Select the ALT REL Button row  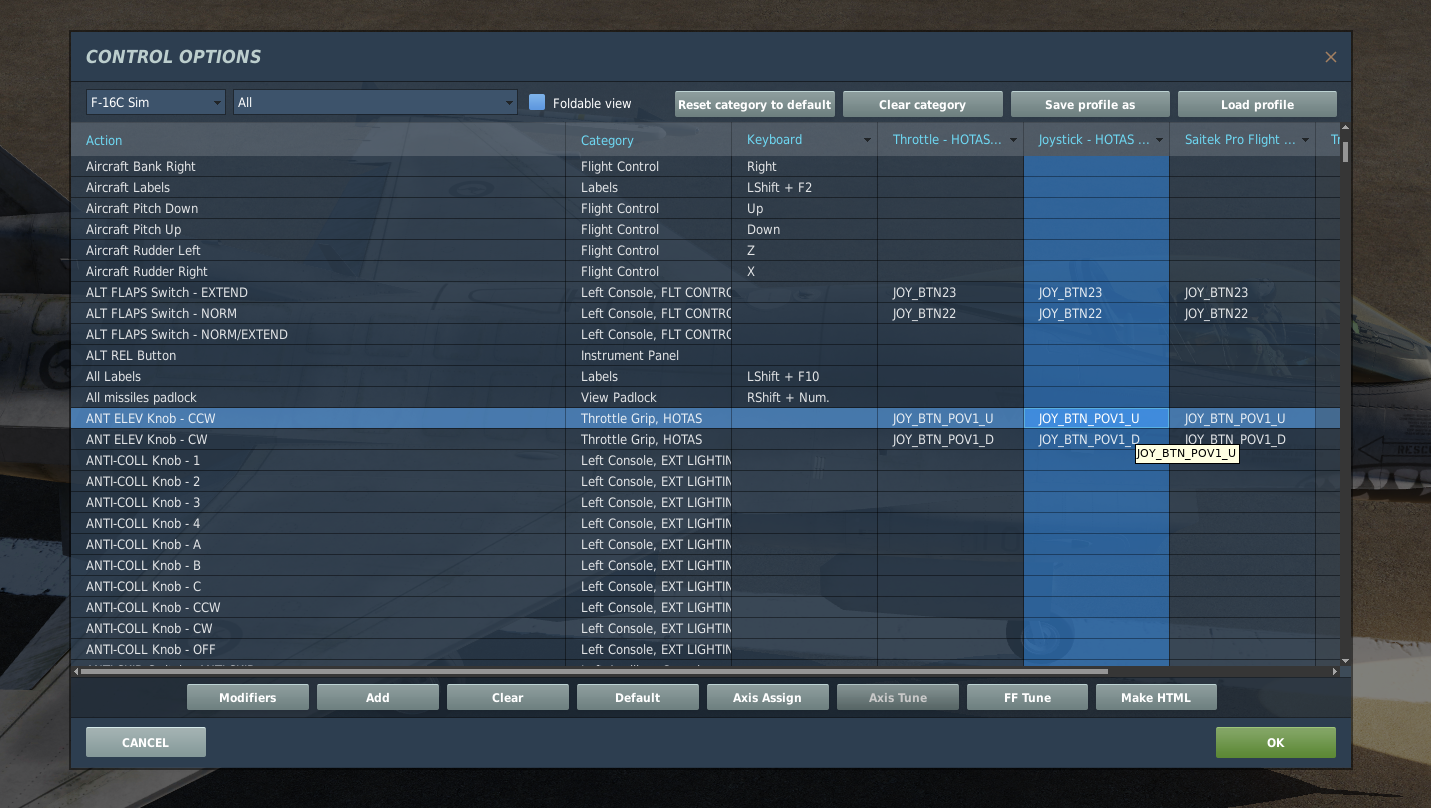[x=705, y=355]
